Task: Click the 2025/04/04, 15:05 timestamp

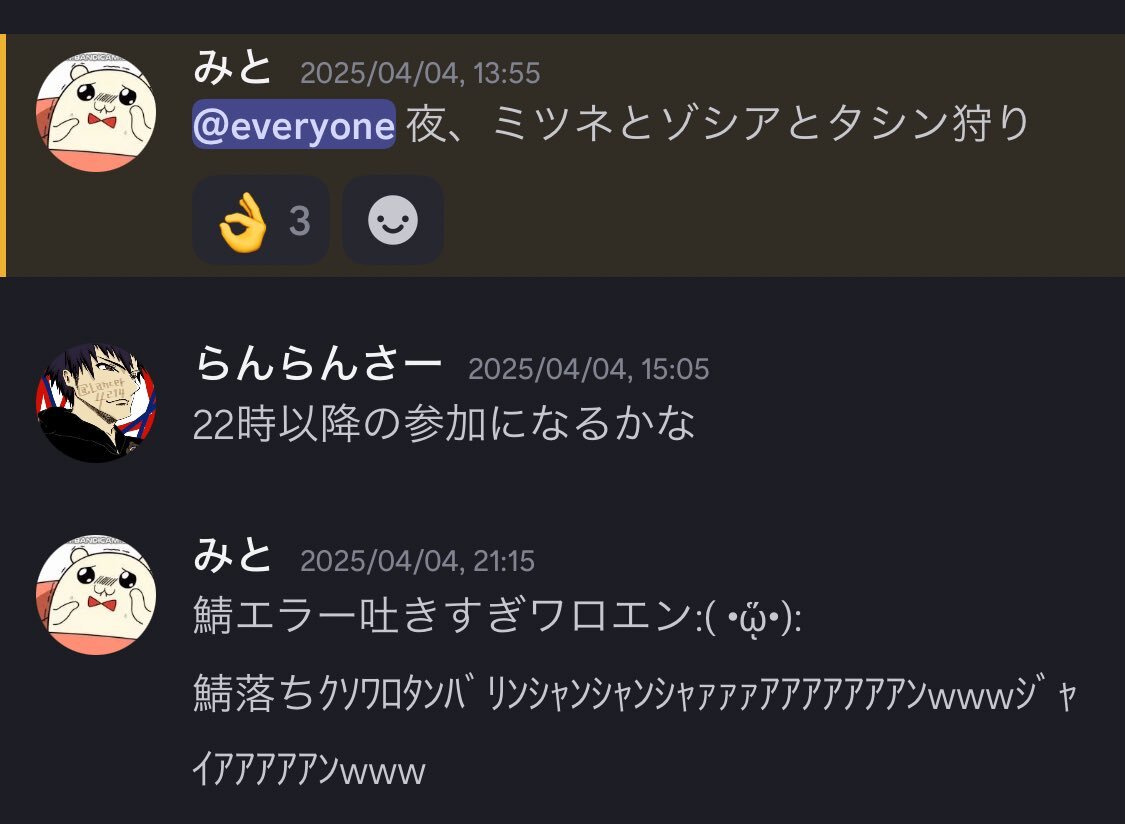Action: click(x=588, y=369)
